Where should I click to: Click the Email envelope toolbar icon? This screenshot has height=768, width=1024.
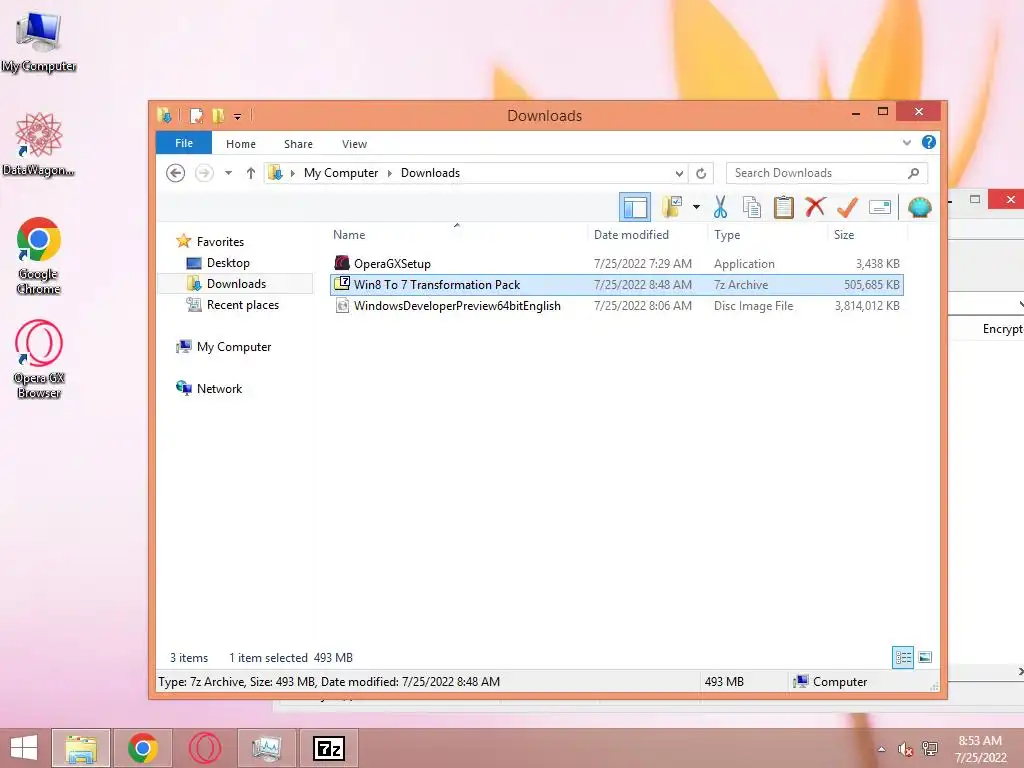(x=880, y=208)
